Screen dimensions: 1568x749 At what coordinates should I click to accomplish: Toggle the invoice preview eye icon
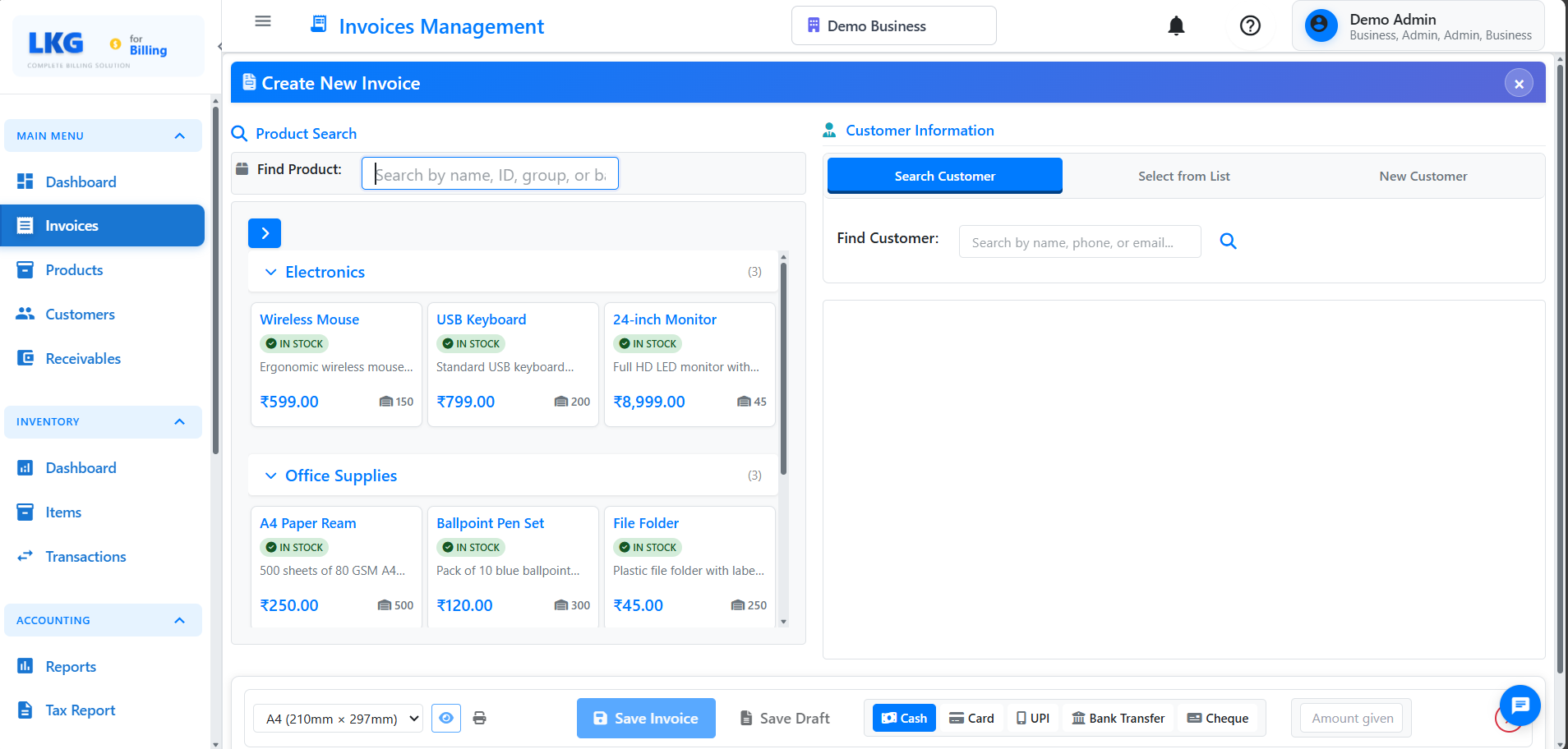[x=446, y=718]
